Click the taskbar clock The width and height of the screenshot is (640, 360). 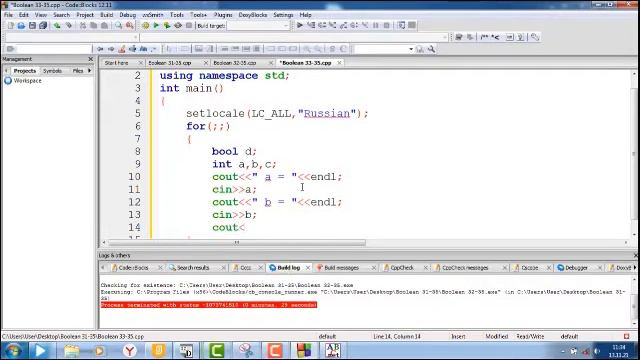click(619, 351)
